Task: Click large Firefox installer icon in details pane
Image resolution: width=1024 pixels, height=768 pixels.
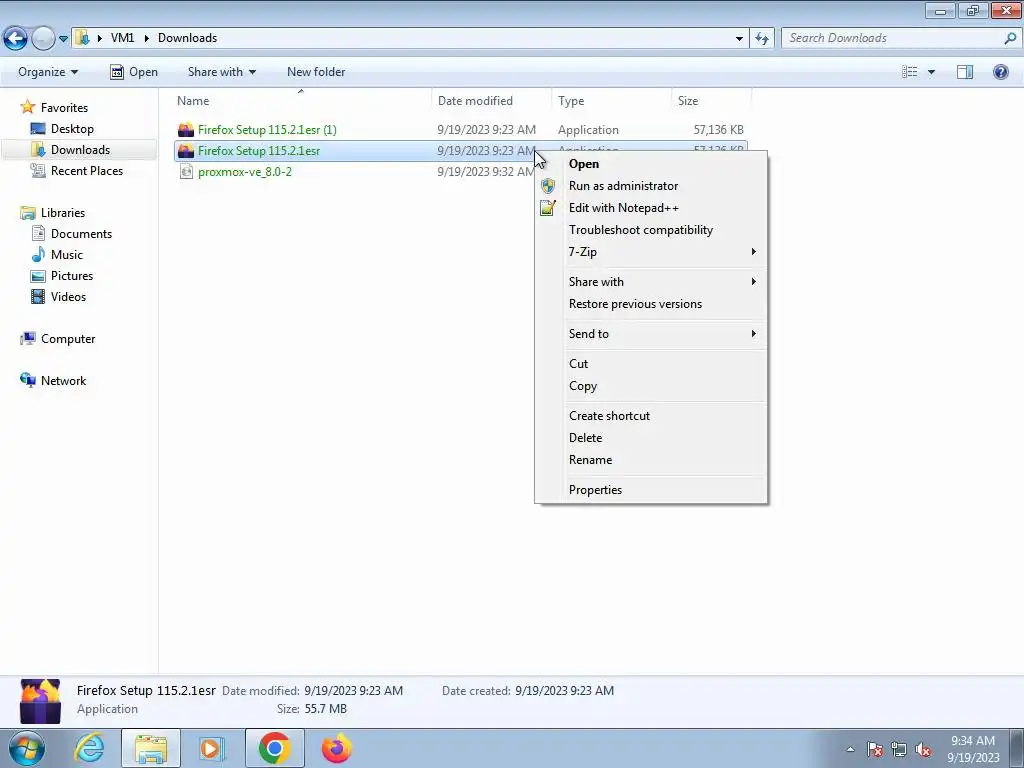Action: click(40, 701)
